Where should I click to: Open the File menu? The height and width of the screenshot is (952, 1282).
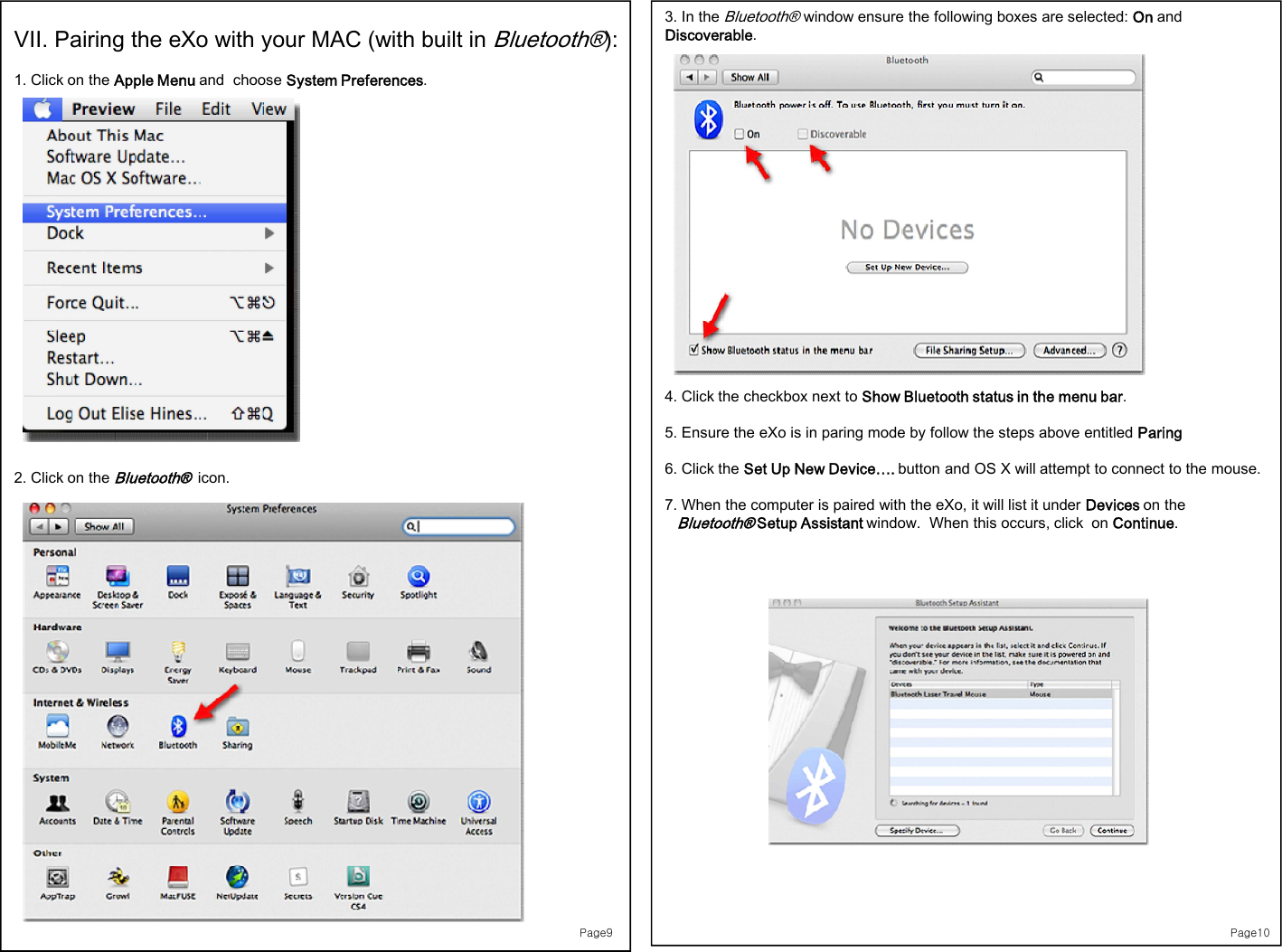pos(168,108)
